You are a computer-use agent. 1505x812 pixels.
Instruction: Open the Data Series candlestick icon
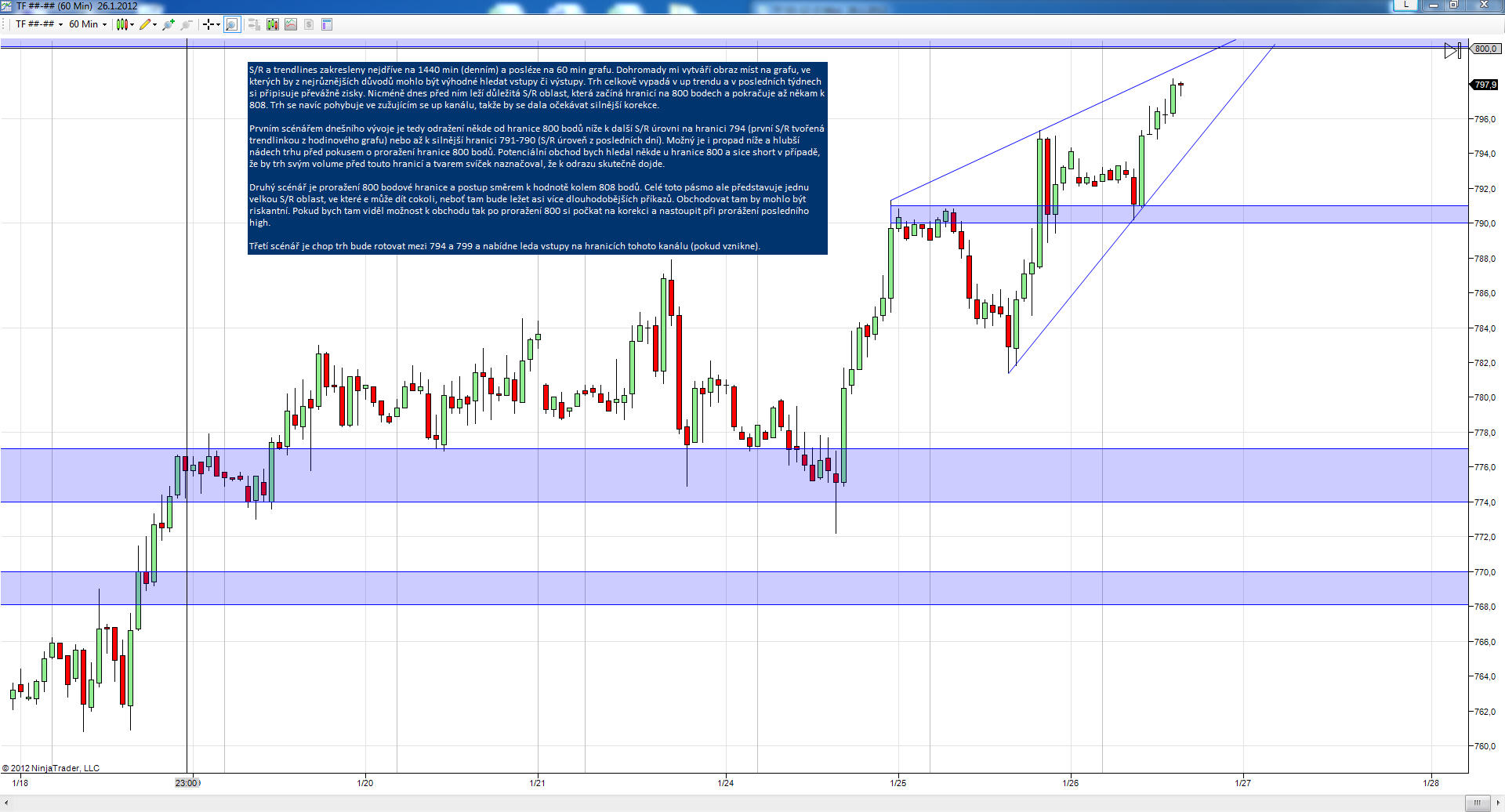click(273, 24)
